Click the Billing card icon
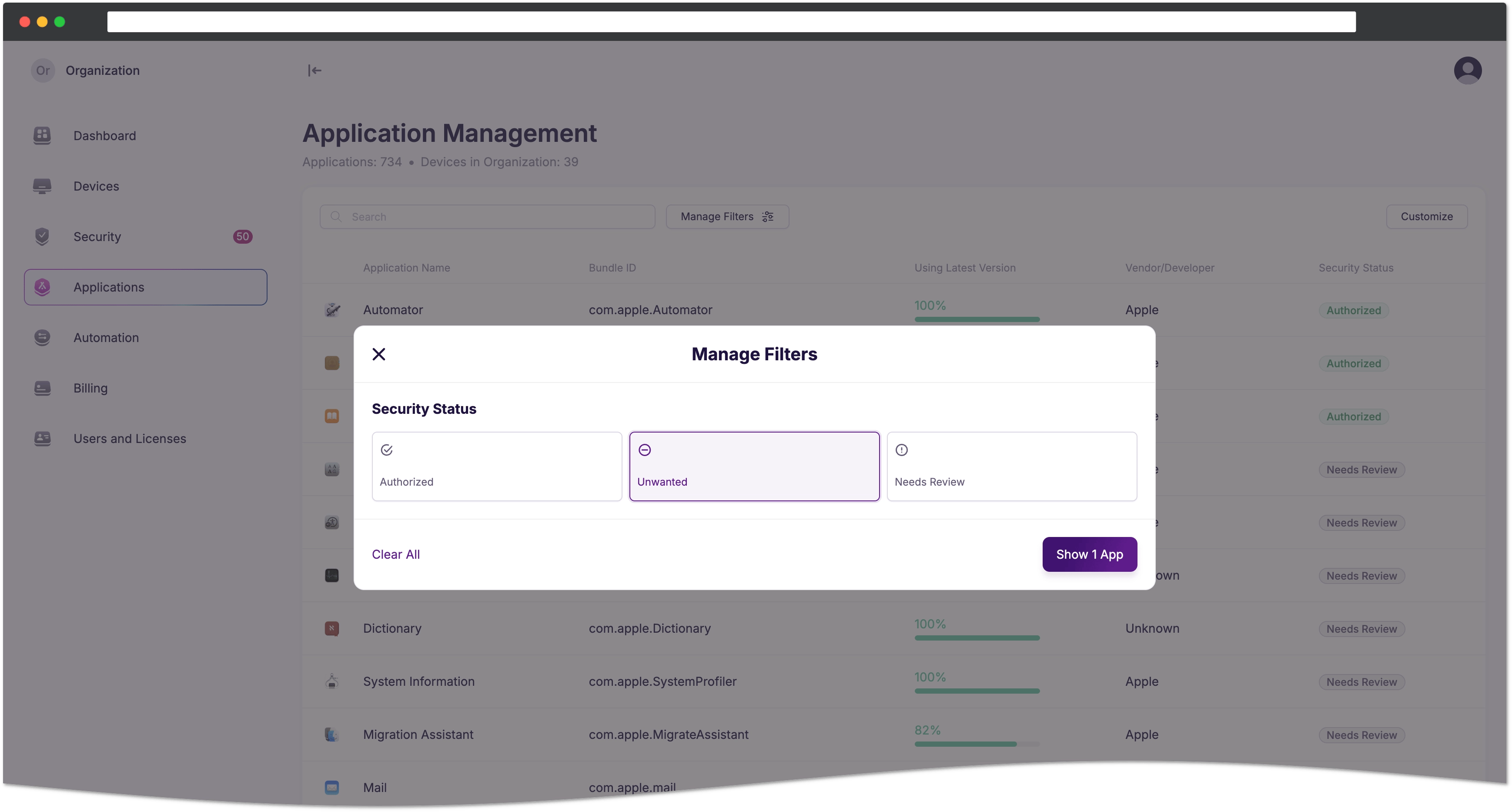Image resolution: width=1512 pixels, height=812 pixels. pyautogui.click(x=42, y=388)
